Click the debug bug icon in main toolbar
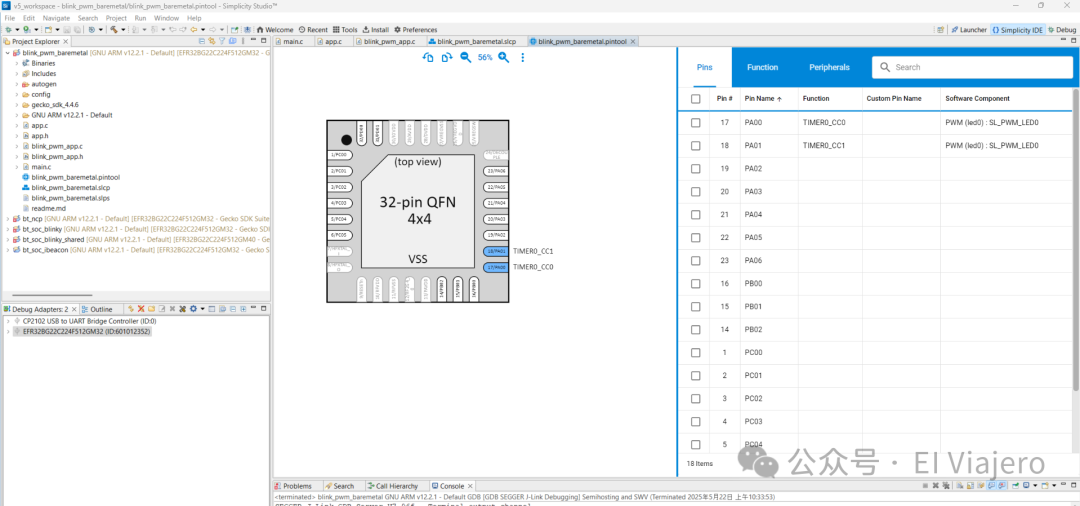Viewport: 1080px width, 506px height. [x=8, y=30]
